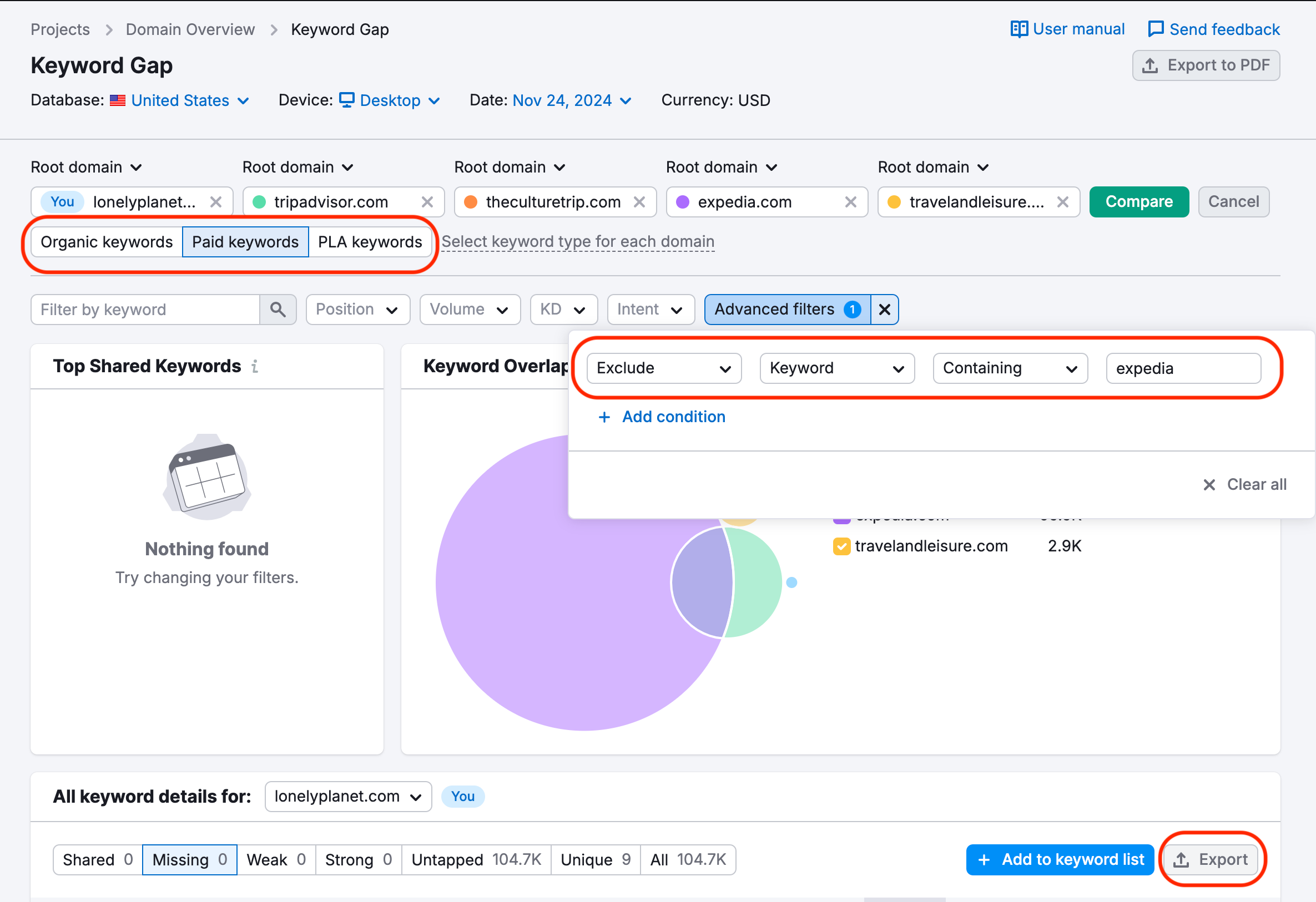Click the breadcrumb arrow after Domain Overview
The image size is (1316, 902).
[x=274, y=30]
